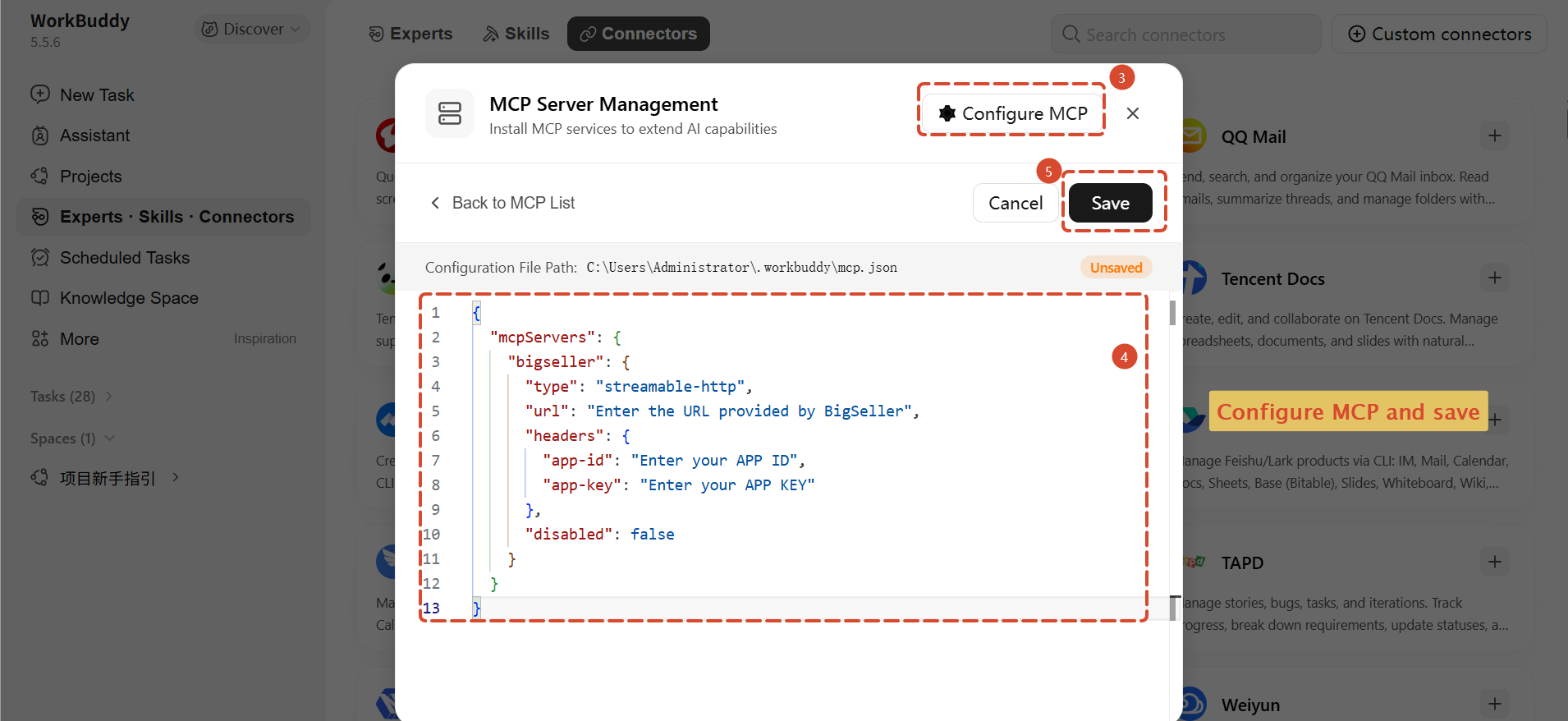Click the "disabled": false line
Screen dimensions: 1568x721
pos(600,534)
